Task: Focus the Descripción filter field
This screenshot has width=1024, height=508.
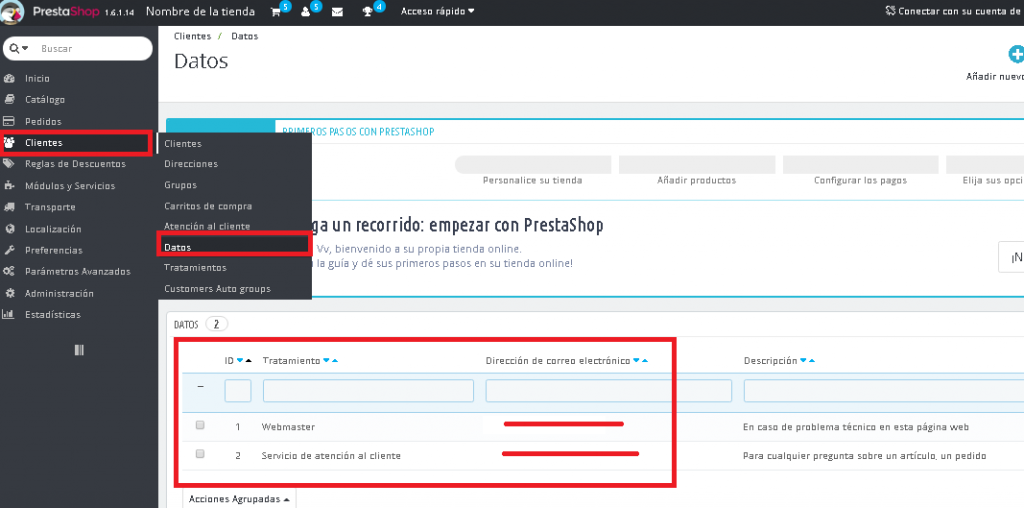Action: pyautogui.click(x=884, y=390)
